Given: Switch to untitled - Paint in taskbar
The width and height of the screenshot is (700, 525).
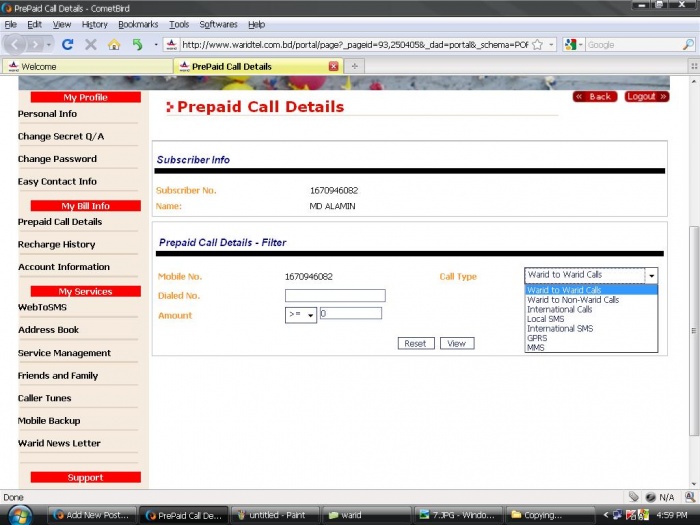Looking at the screenshot, I should (275, 515).
